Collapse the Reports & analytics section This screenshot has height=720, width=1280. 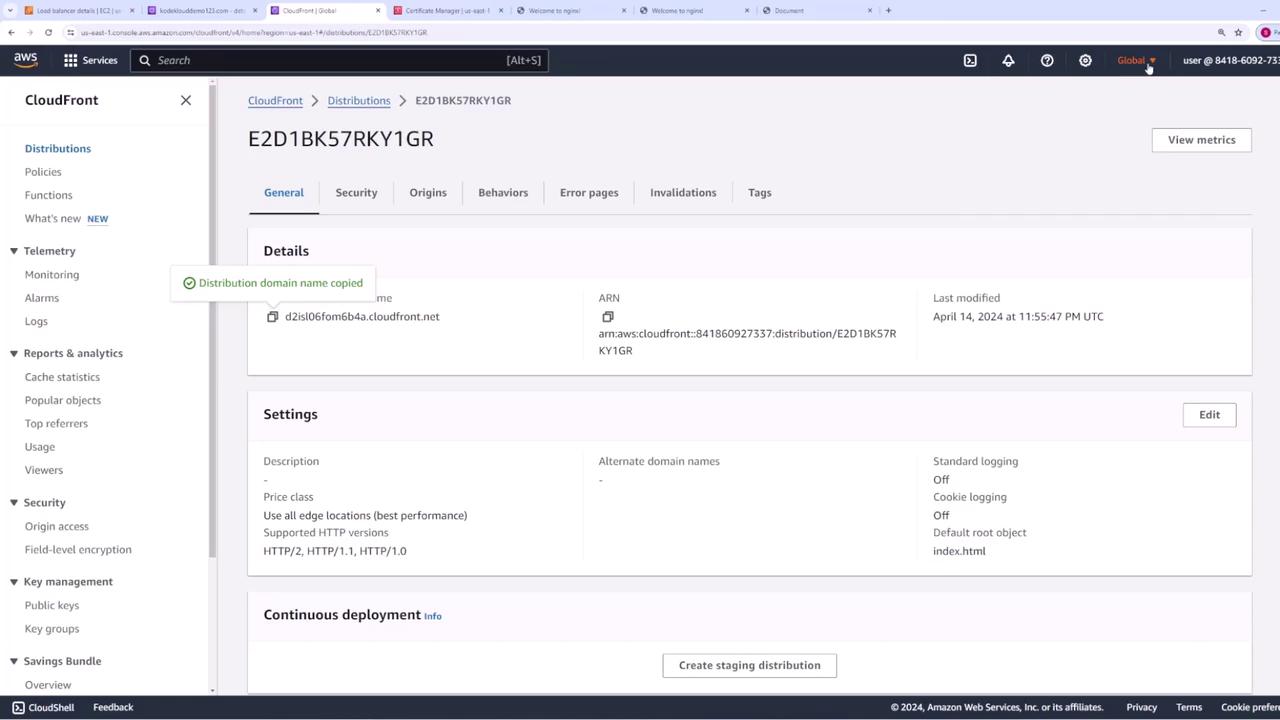tap(14, 353)
